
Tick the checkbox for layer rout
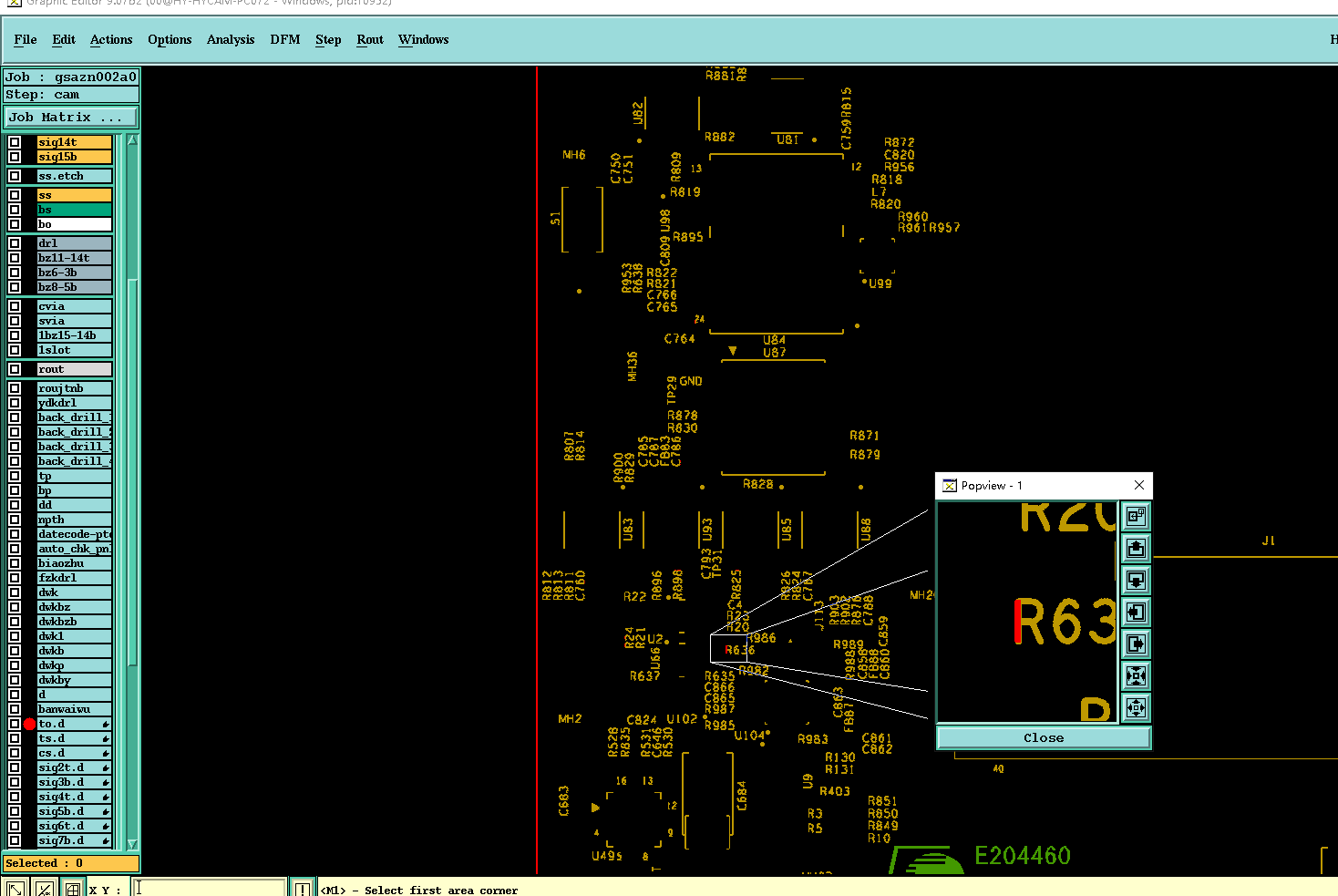pyautogui.click(x=15, y=369)
